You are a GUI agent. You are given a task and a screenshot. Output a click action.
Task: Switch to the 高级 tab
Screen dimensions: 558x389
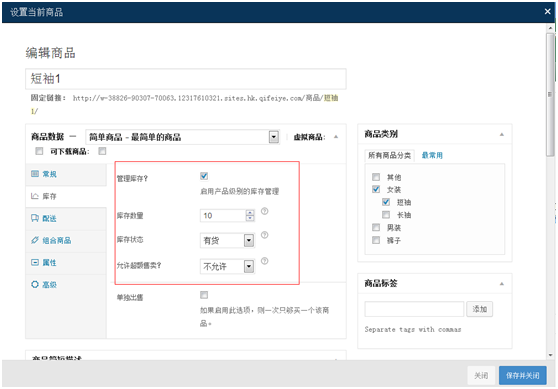pos(66,285)
